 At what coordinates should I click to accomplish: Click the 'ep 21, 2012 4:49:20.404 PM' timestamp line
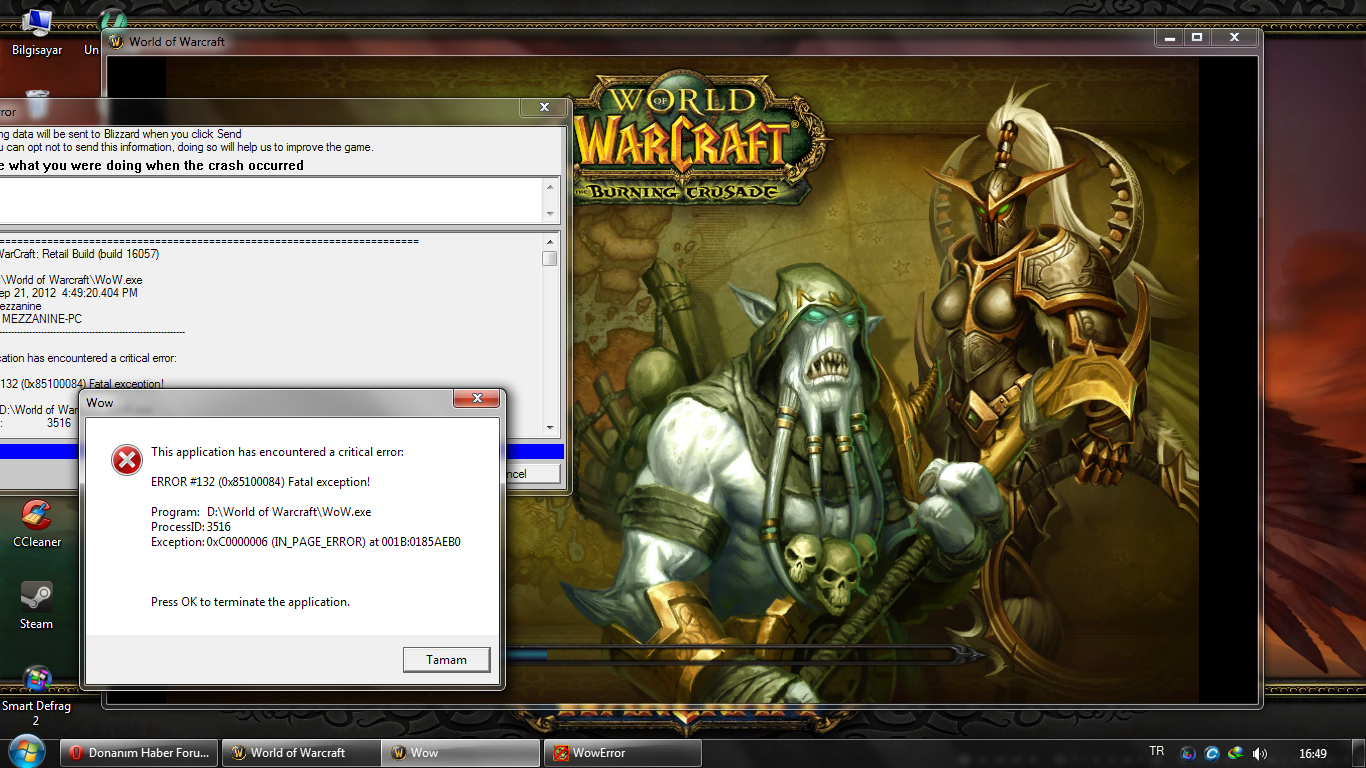pos(69,293)
